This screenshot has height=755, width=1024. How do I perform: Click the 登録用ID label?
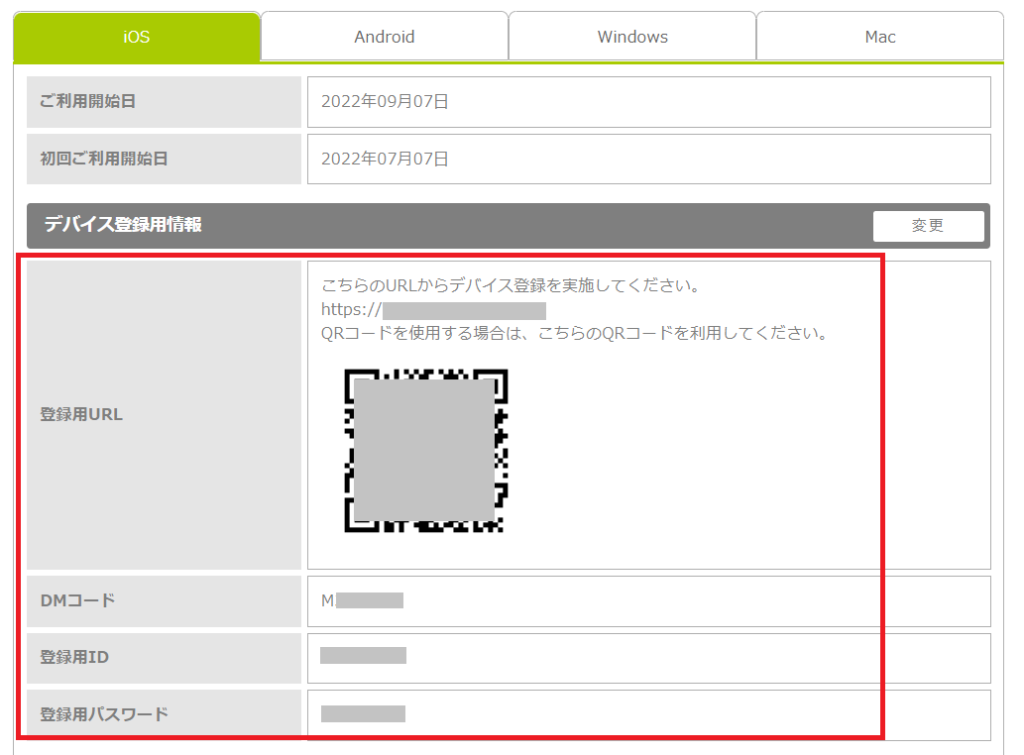tap(74, 657)
